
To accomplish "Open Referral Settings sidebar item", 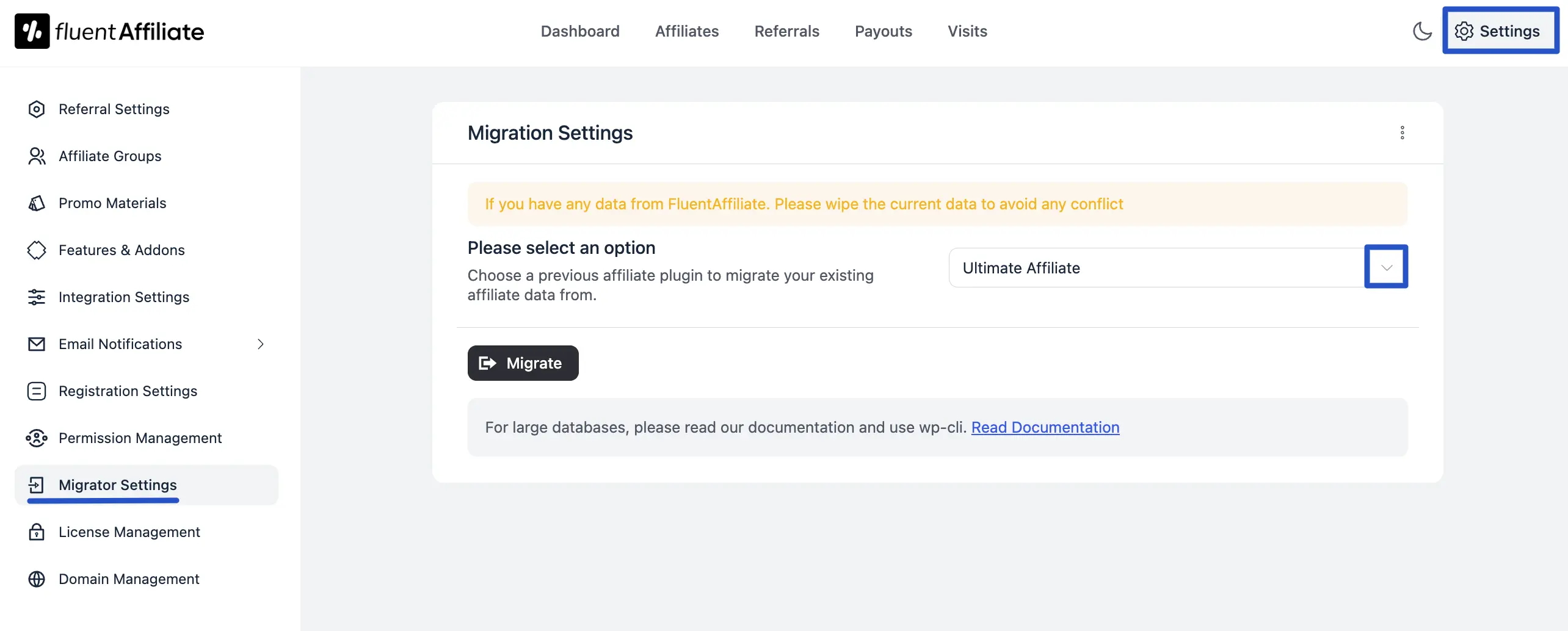I will point(147,109).
